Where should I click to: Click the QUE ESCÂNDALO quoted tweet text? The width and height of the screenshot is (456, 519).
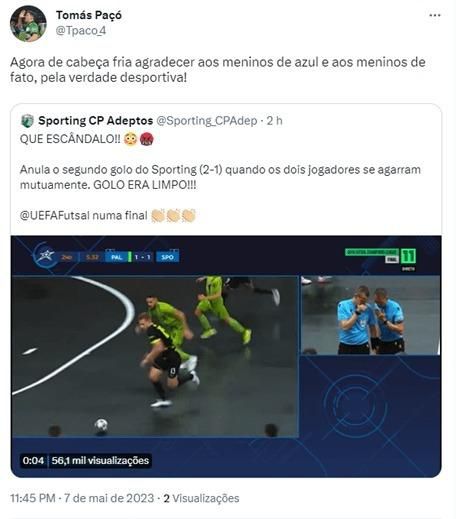click(70, 139)
